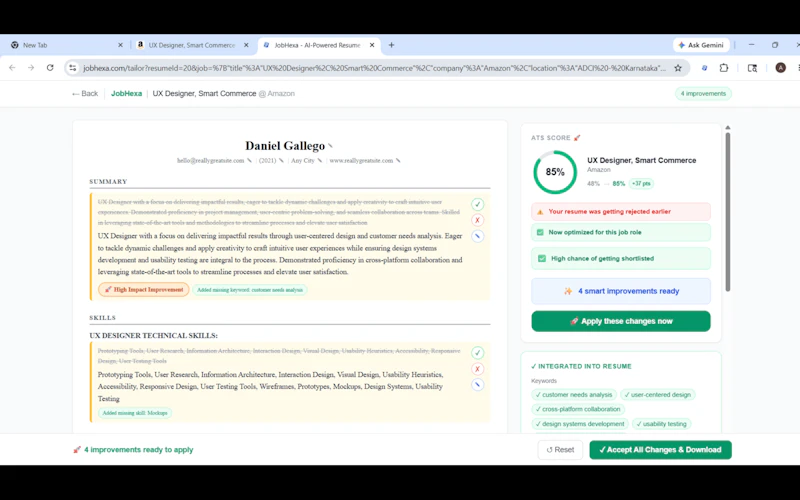This screenshot has height=500, width=800.
Task: Click Apply these changes now
Action: pos(620,321)
